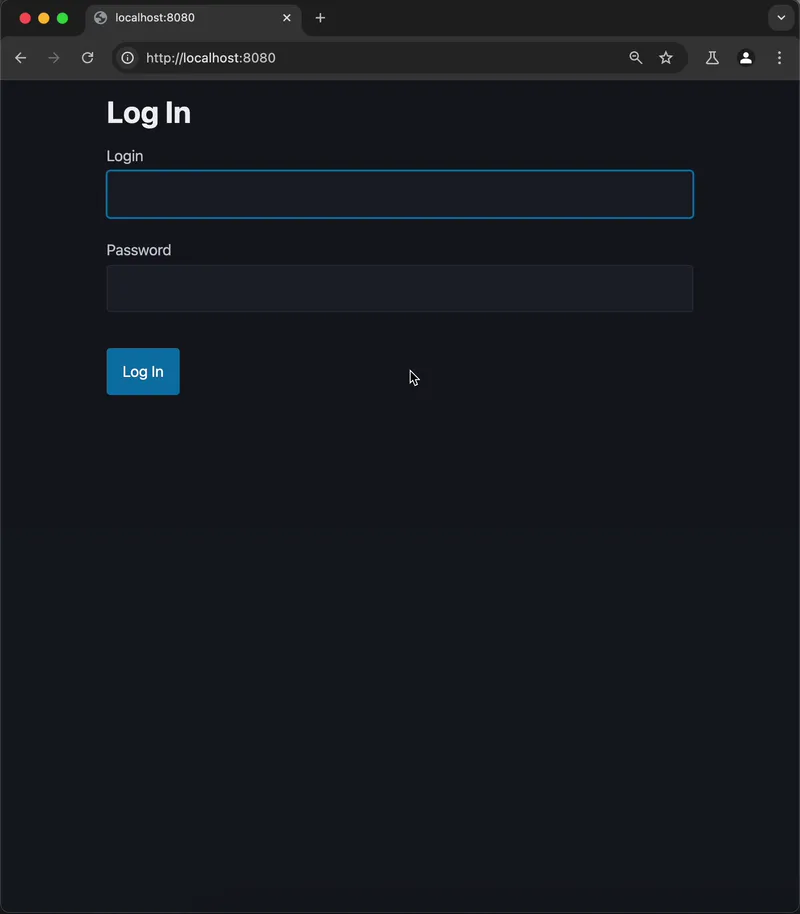Click the forward navigation arrow

54,58
